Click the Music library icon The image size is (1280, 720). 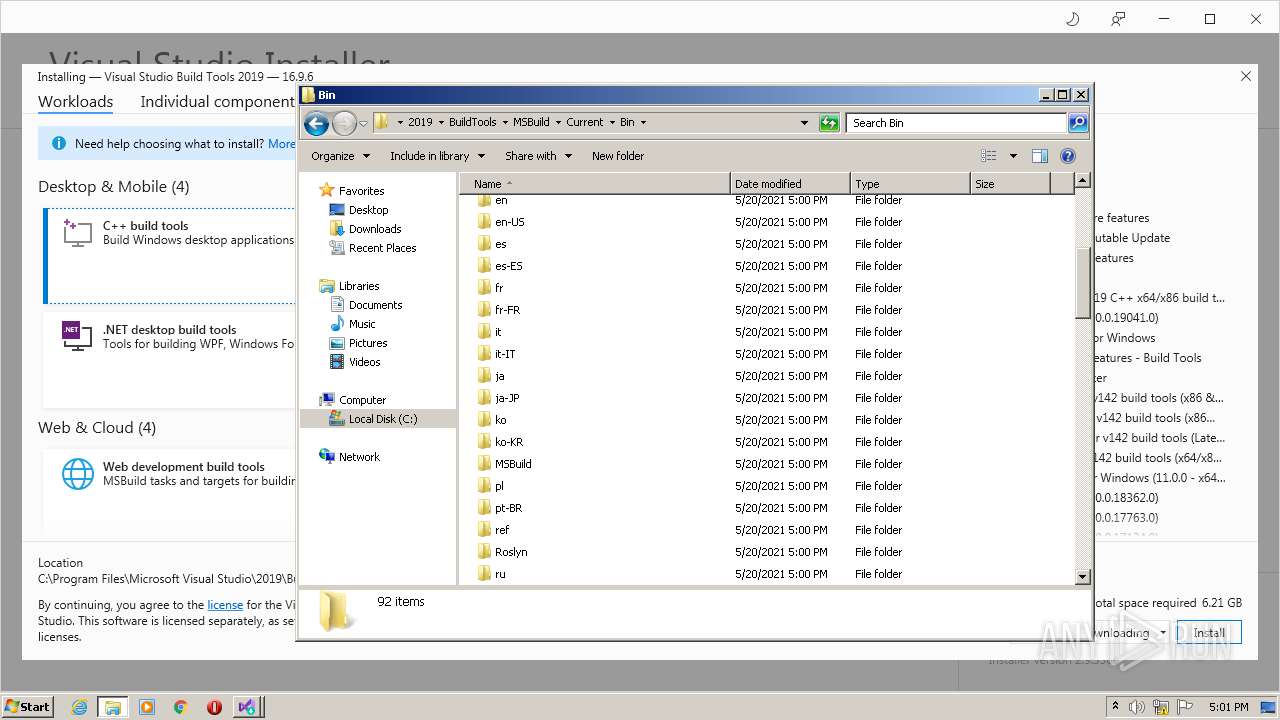(x=337, y=324)
